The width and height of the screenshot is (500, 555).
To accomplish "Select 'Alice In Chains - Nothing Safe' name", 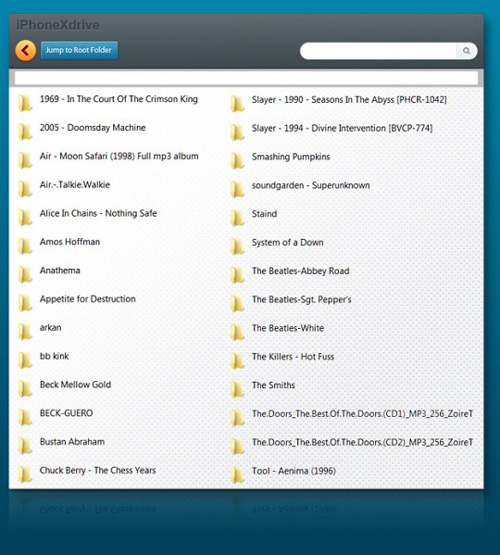I will tap(98, 213).
